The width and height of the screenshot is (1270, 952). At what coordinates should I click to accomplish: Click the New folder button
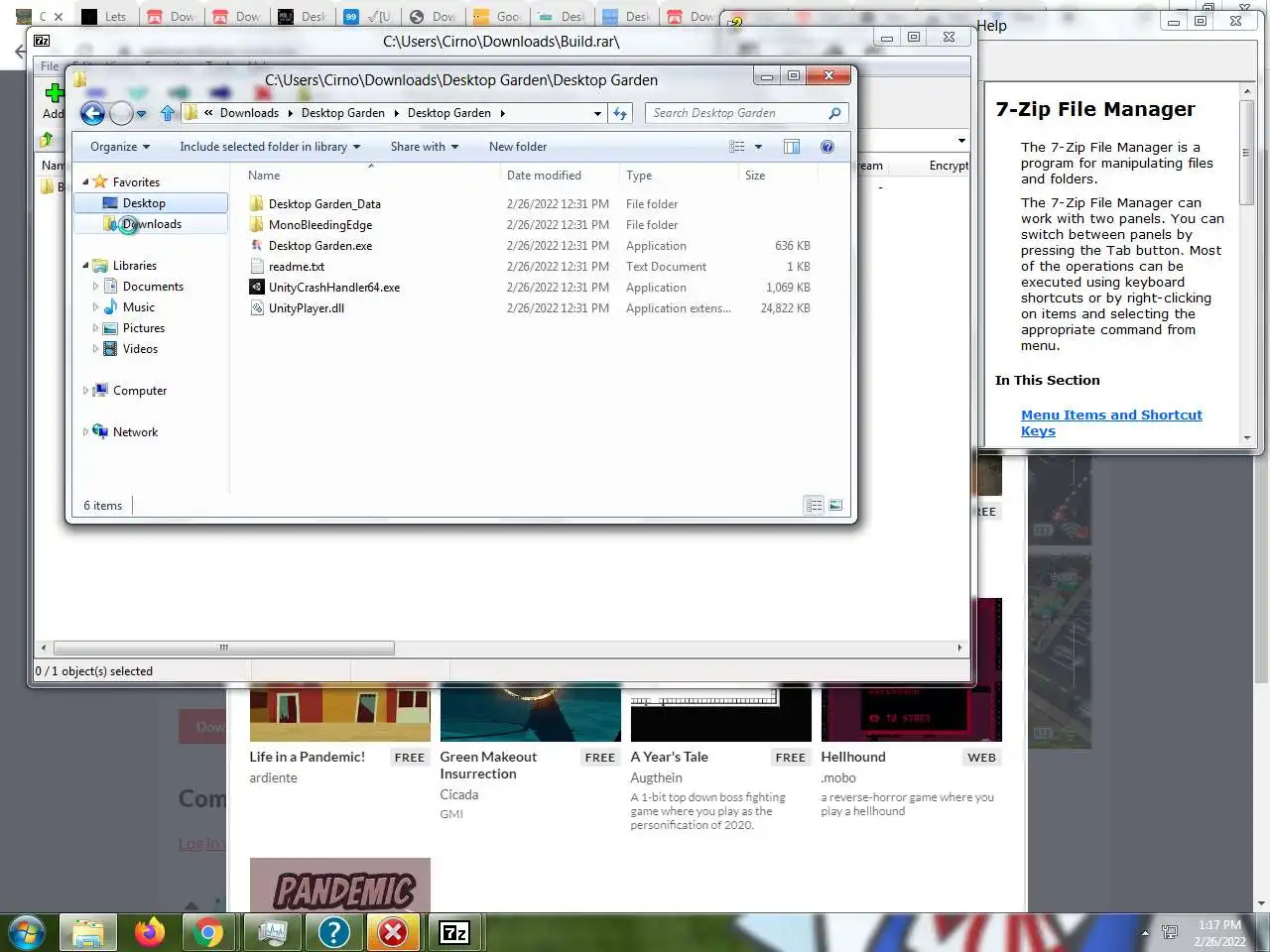518,147
